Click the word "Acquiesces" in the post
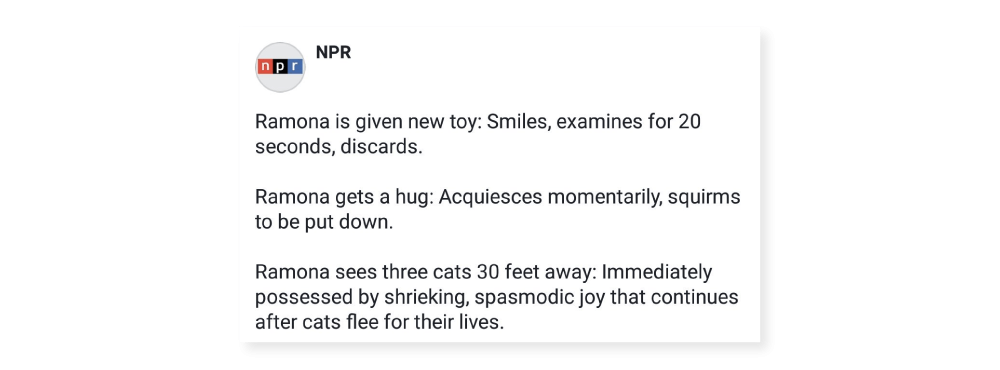 [491, 196]
